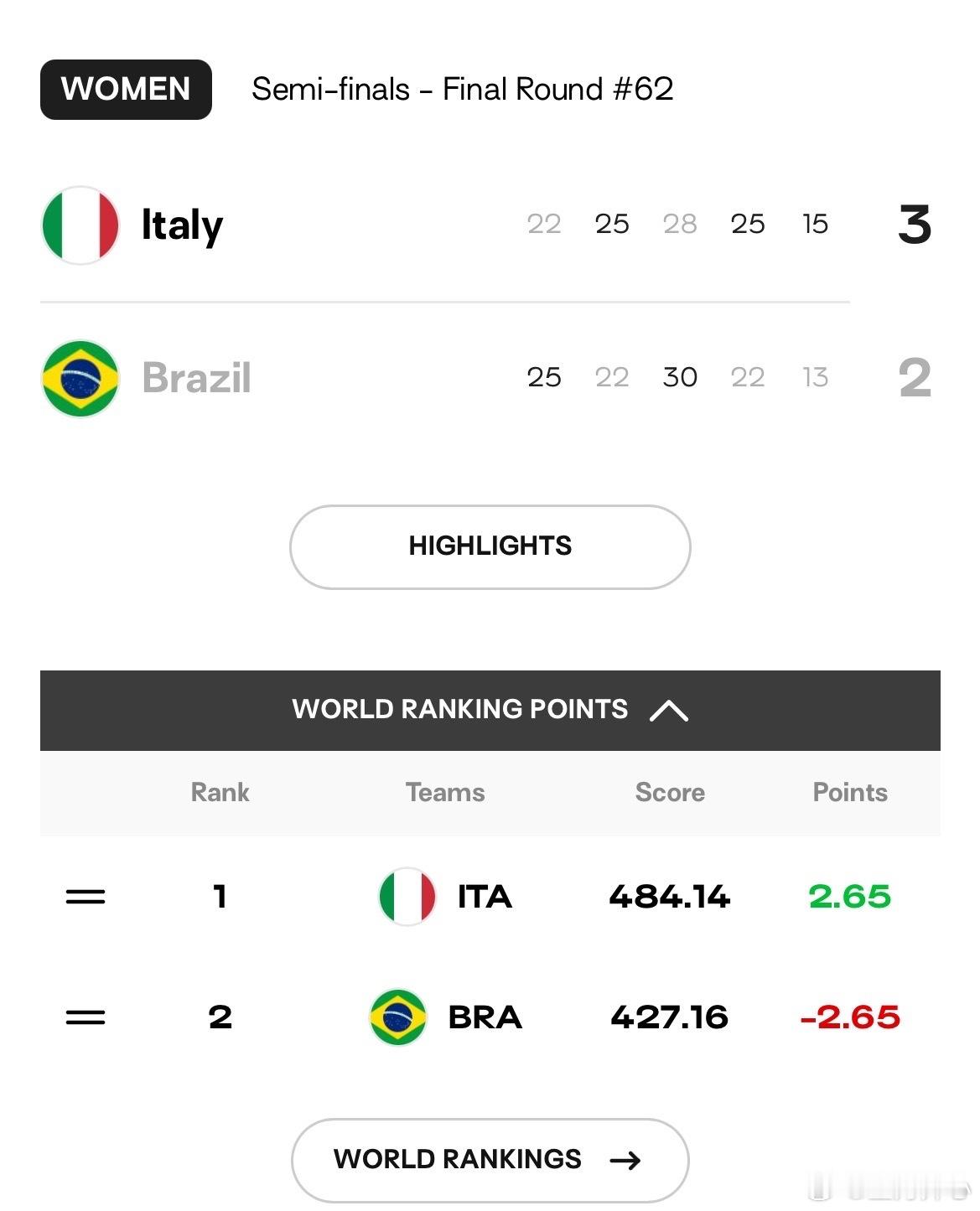This screenshot has height=1211, width=980.
Task: Click the ITA flag in ranking table
Action: tap(407, 897)
